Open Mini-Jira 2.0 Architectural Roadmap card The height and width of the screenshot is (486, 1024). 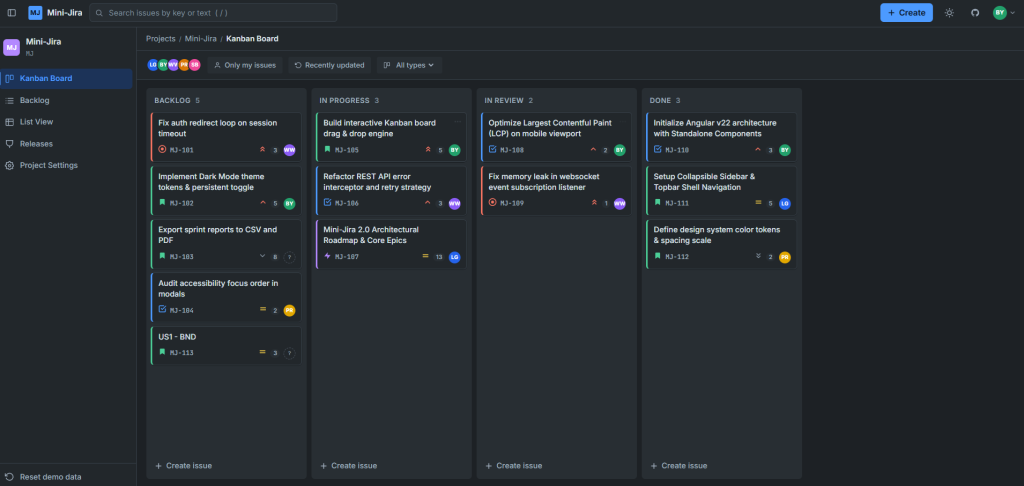pos(391,244)
